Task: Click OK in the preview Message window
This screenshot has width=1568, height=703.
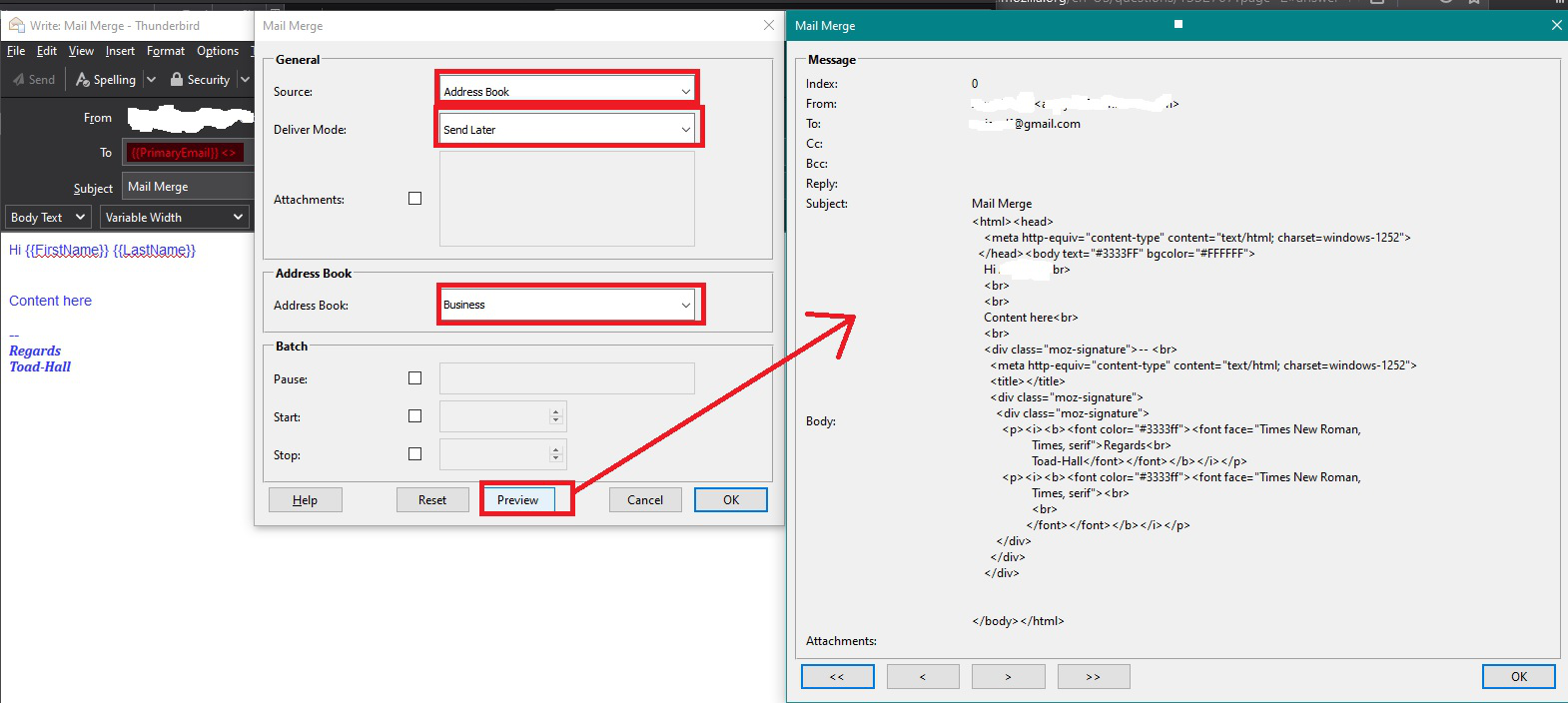Action: (x=1519, y=677)
